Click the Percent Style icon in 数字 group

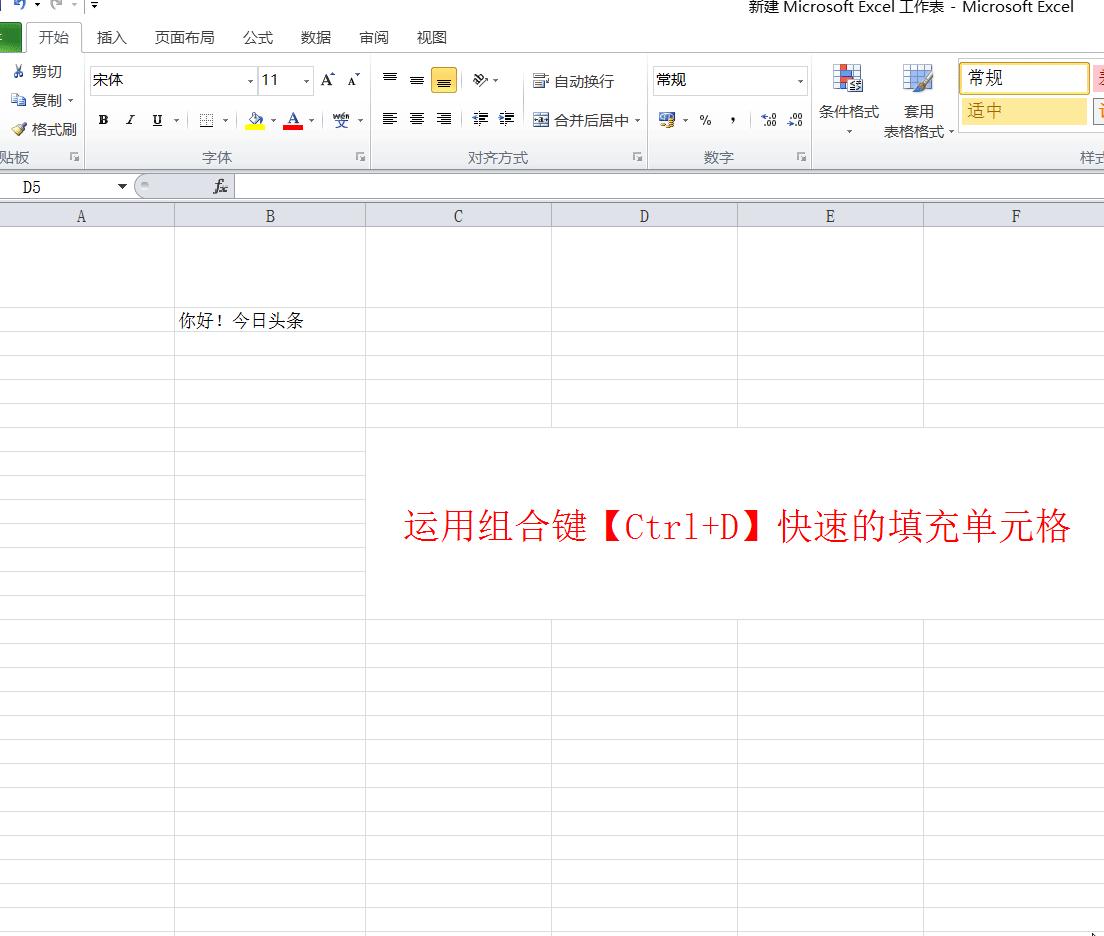(x=706, y=120)
